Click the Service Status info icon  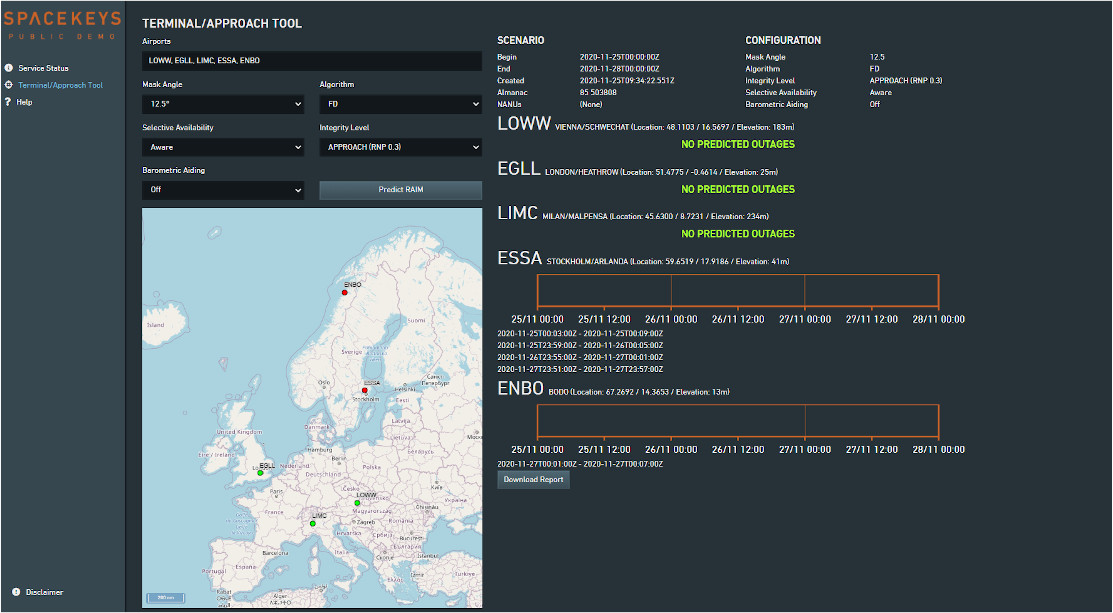9,68
